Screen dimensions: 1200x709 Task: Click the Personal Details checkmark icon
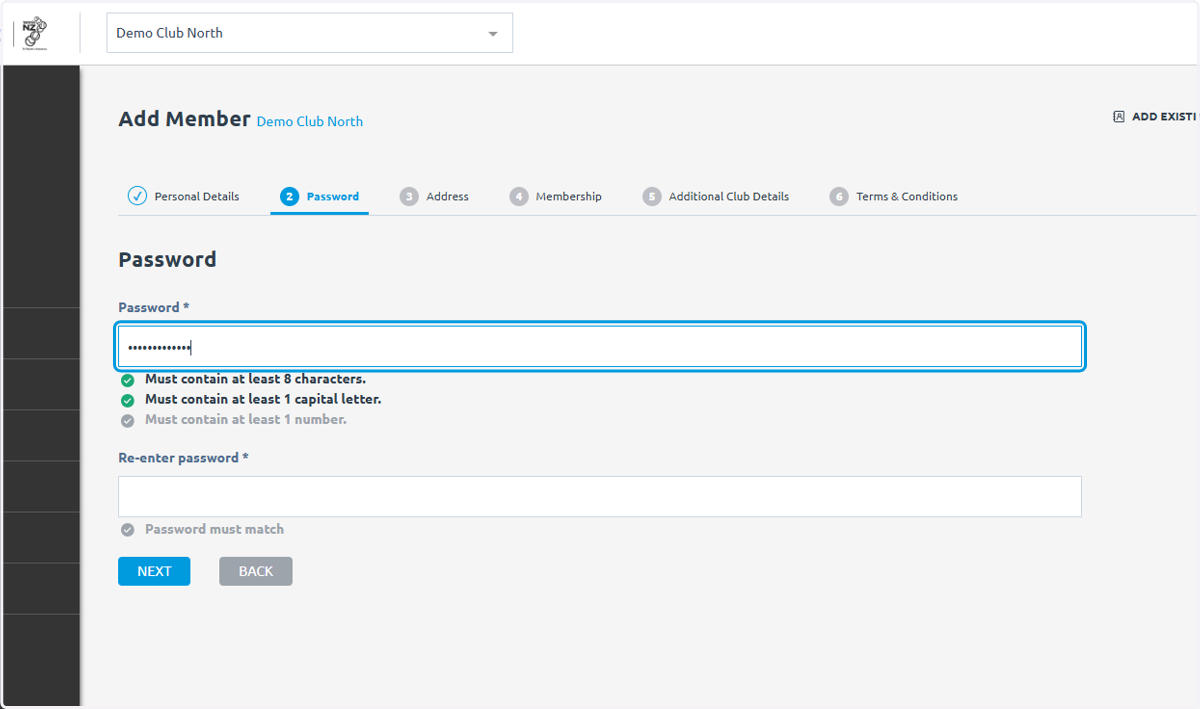point(138,196)
